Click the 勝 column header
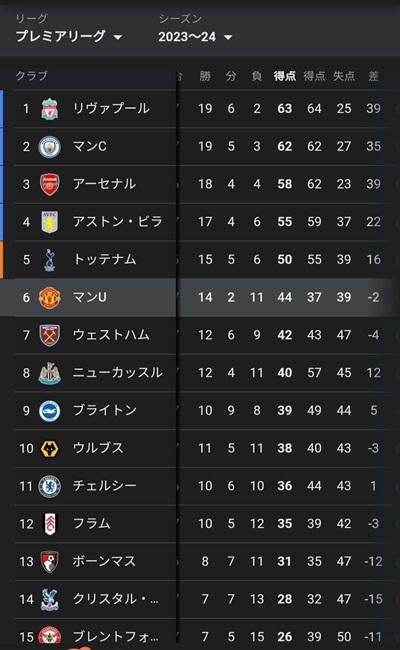Screen dimensions: 400x650 205,76
